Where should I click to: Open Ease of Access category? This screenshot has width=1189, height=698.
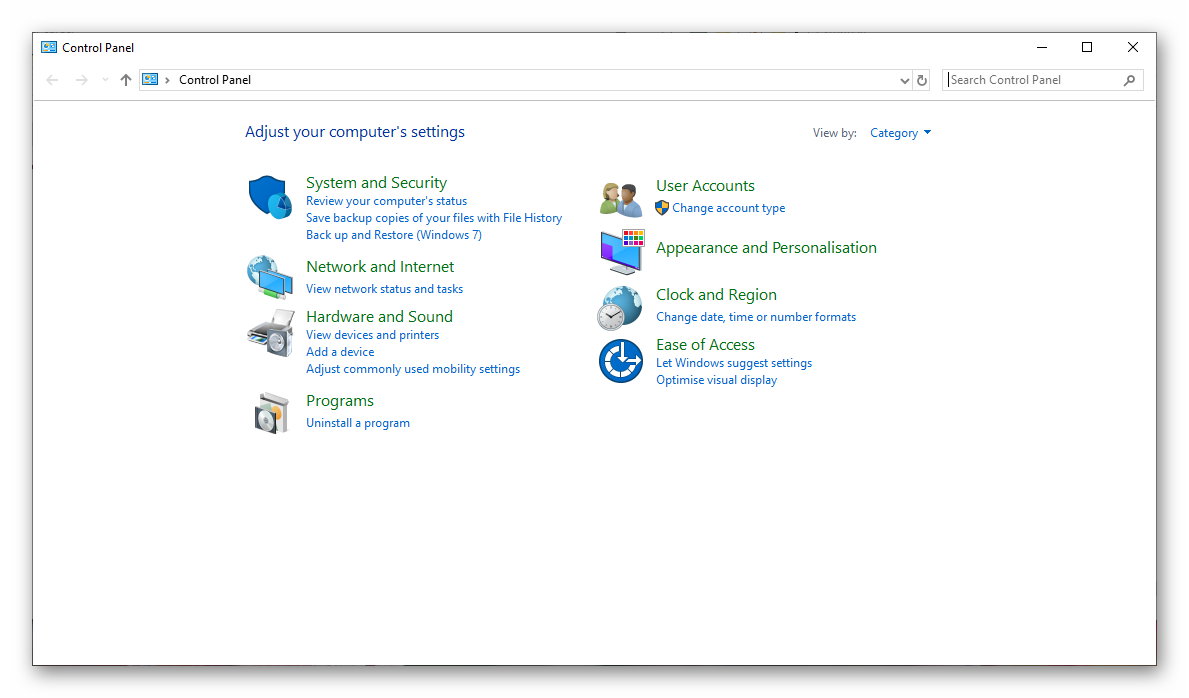tap(705, 345)
